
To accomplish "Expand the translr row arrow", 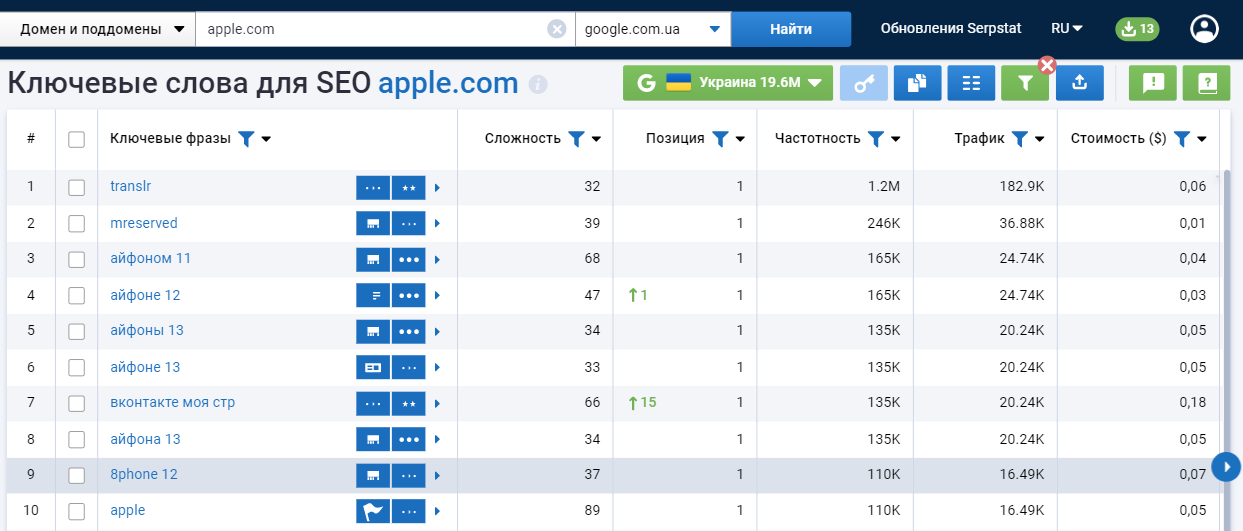I will (437, 187).
